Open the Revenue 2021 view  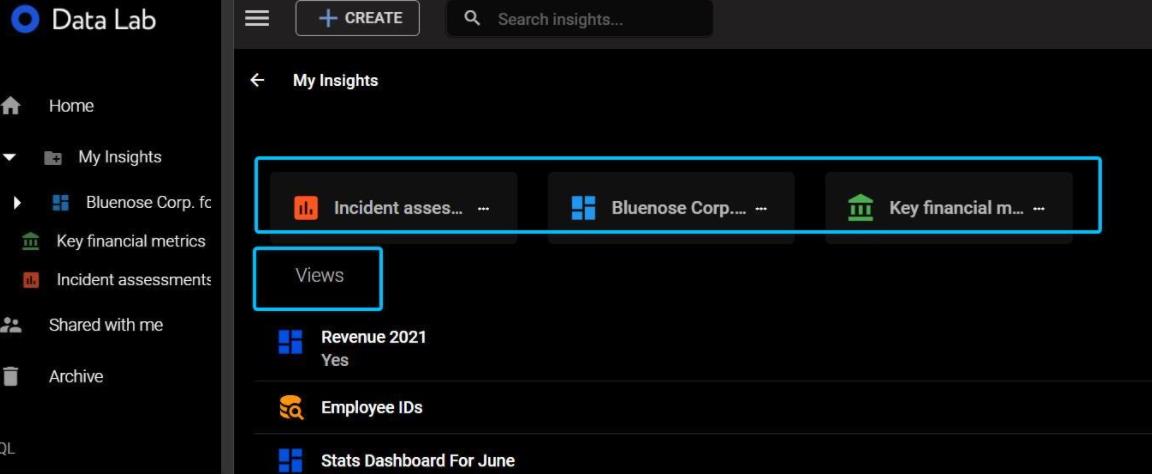[373, 337]
